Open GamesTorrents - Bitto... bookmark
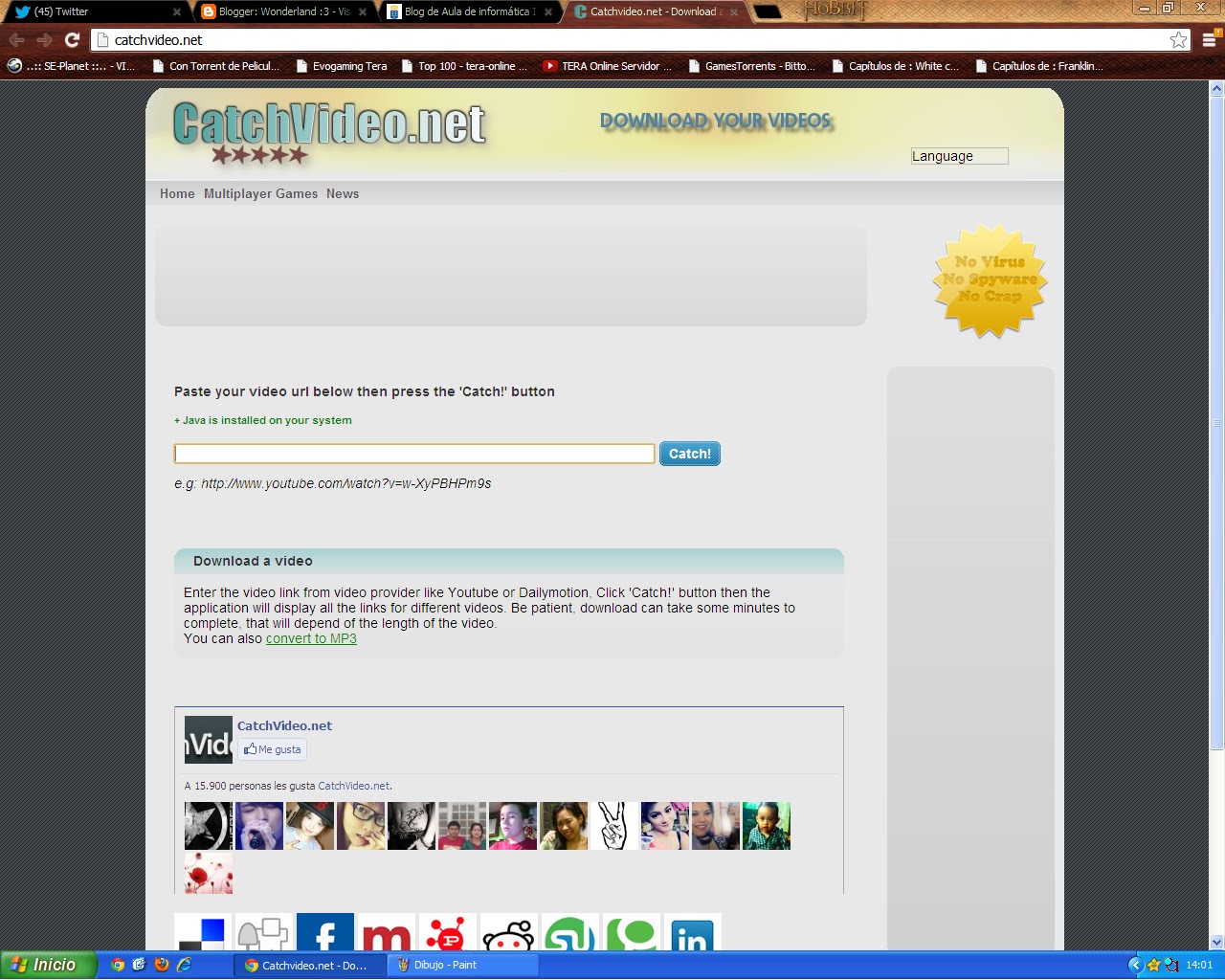 (x=751, y=66)
